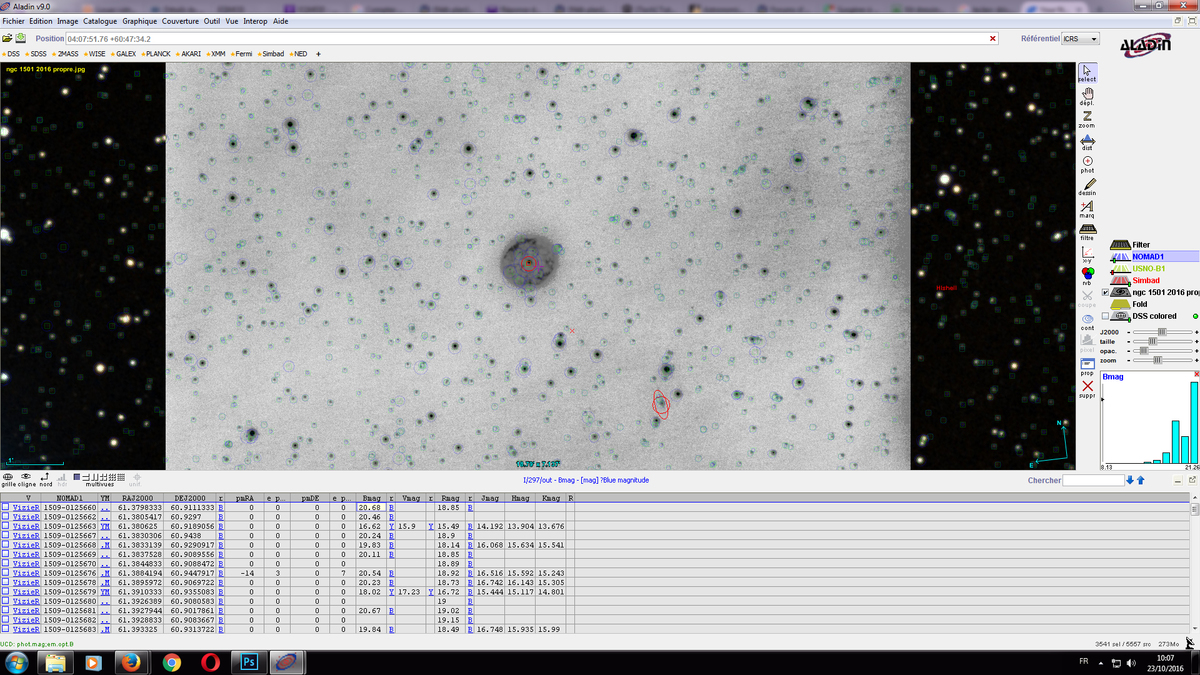The width and height of the screenshot is (1200, 675).
Task: Open VizieR link for 1509-0125660
Action: click(25, 507)
